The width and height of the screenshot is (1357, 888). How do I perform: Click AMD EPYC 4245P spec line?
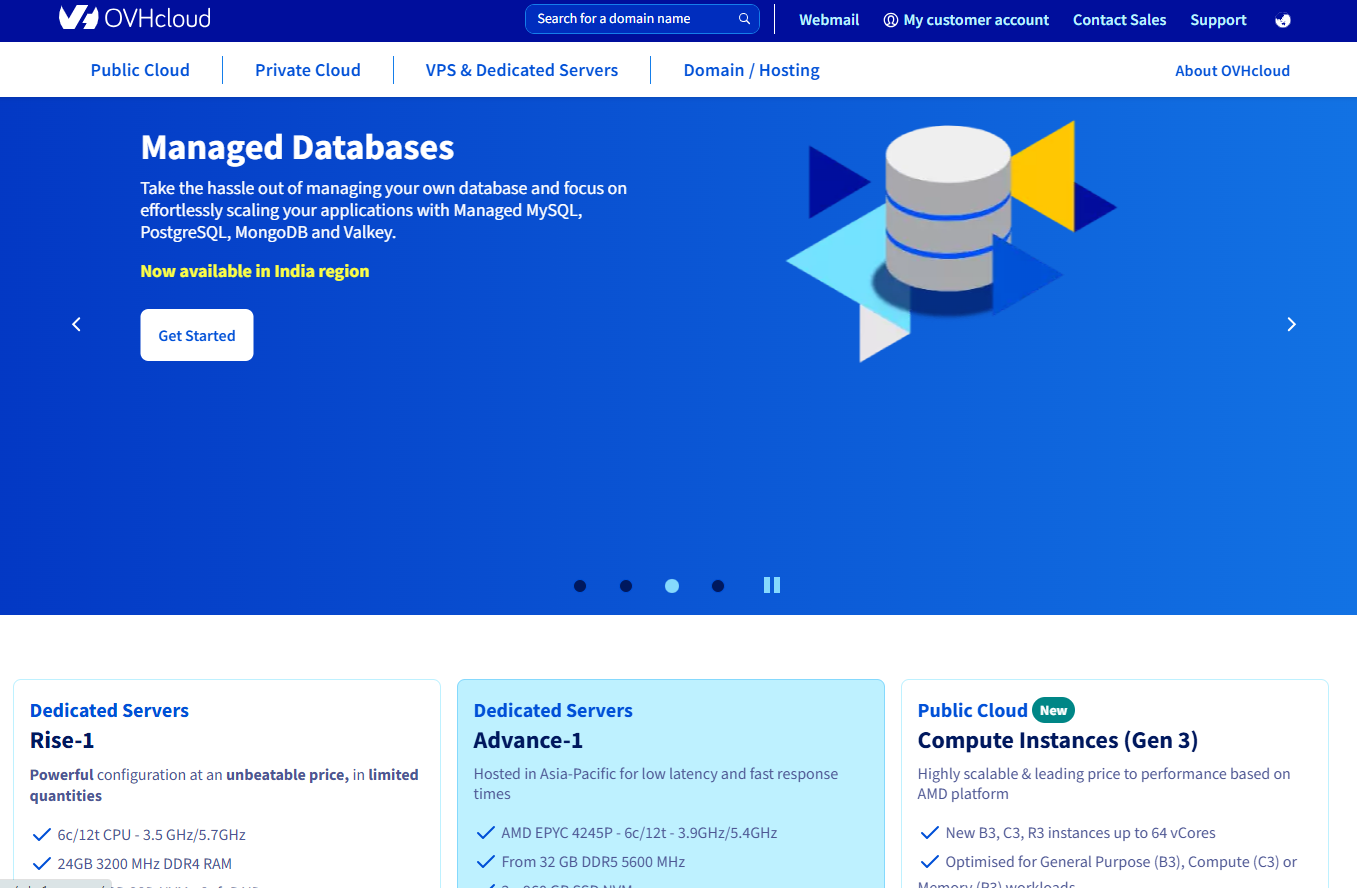[639, 833]
